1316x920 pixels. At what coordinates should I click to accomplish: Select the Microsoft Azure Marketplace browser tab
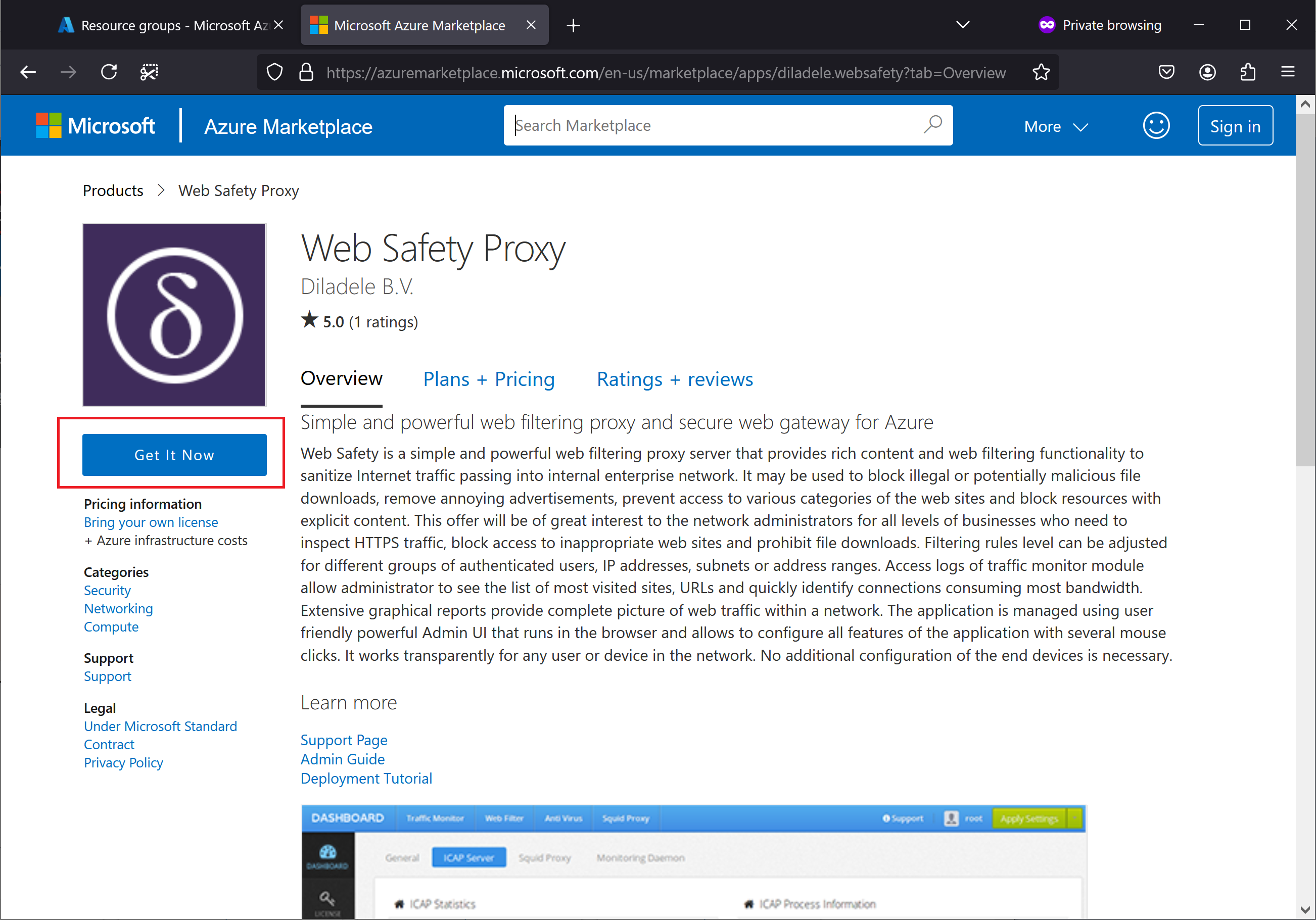point(424,25)
